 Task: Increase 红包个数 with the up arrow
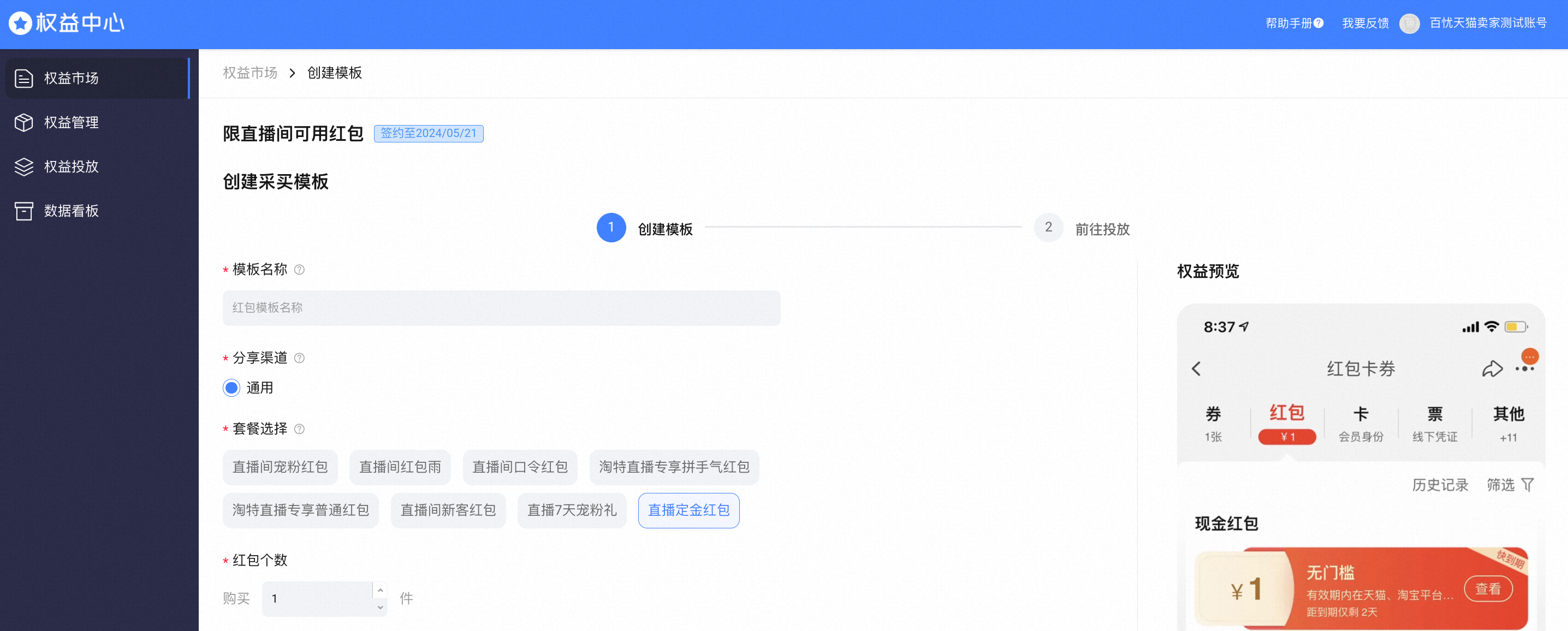coord(380,590)
